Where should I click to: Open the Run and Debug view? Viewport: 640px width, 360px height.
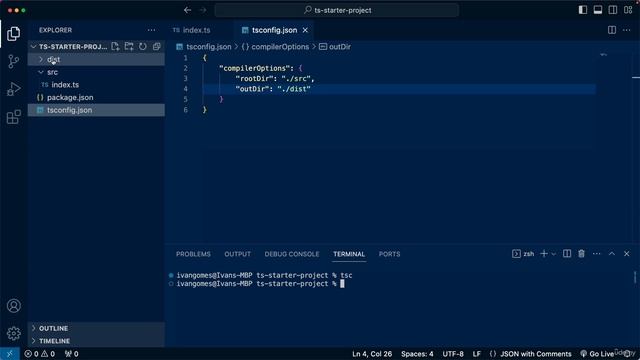click(13, 89)
